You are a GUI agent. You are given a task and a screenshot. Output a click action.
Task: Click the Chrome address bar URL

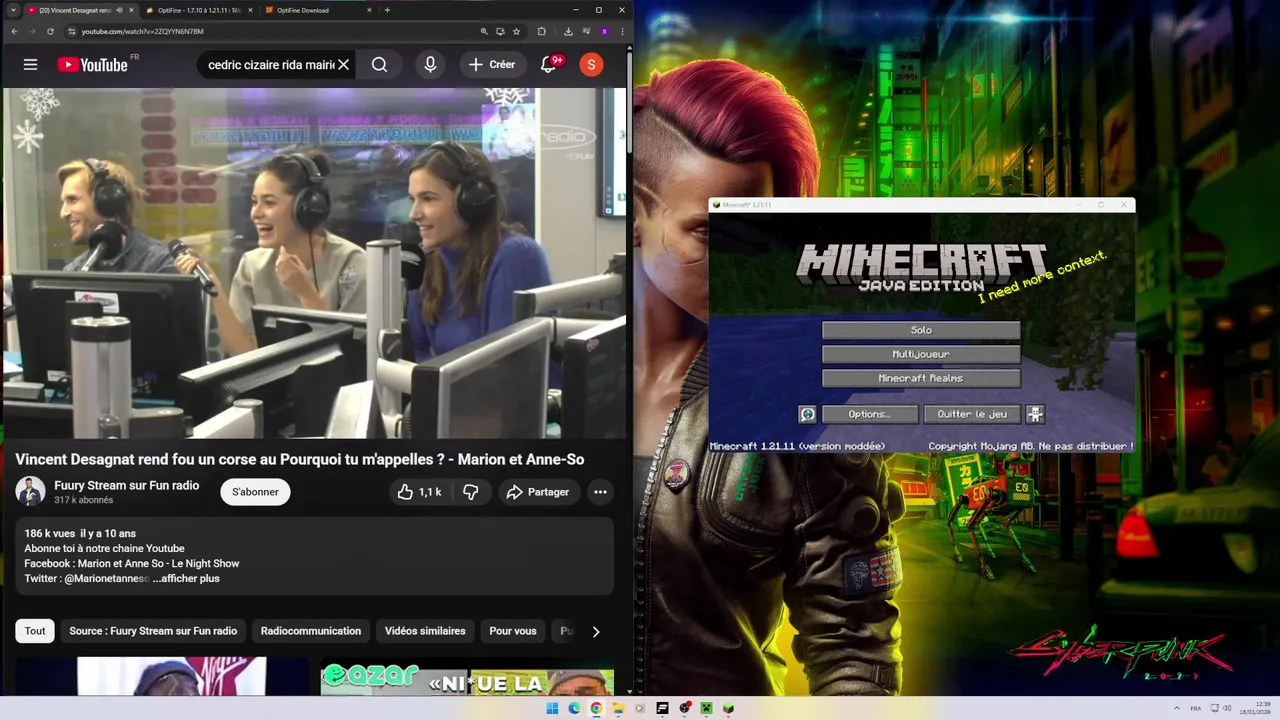[x=142, y=31]
